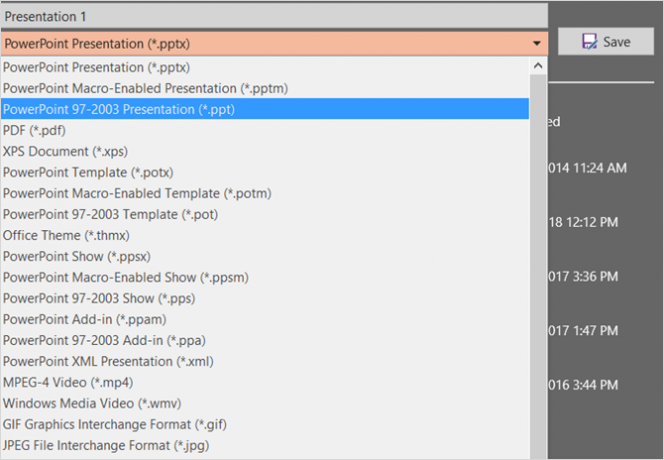Select PowerPoint Show (*.ppsx)
Screen dimensions: 664x460
pos(265,256)
